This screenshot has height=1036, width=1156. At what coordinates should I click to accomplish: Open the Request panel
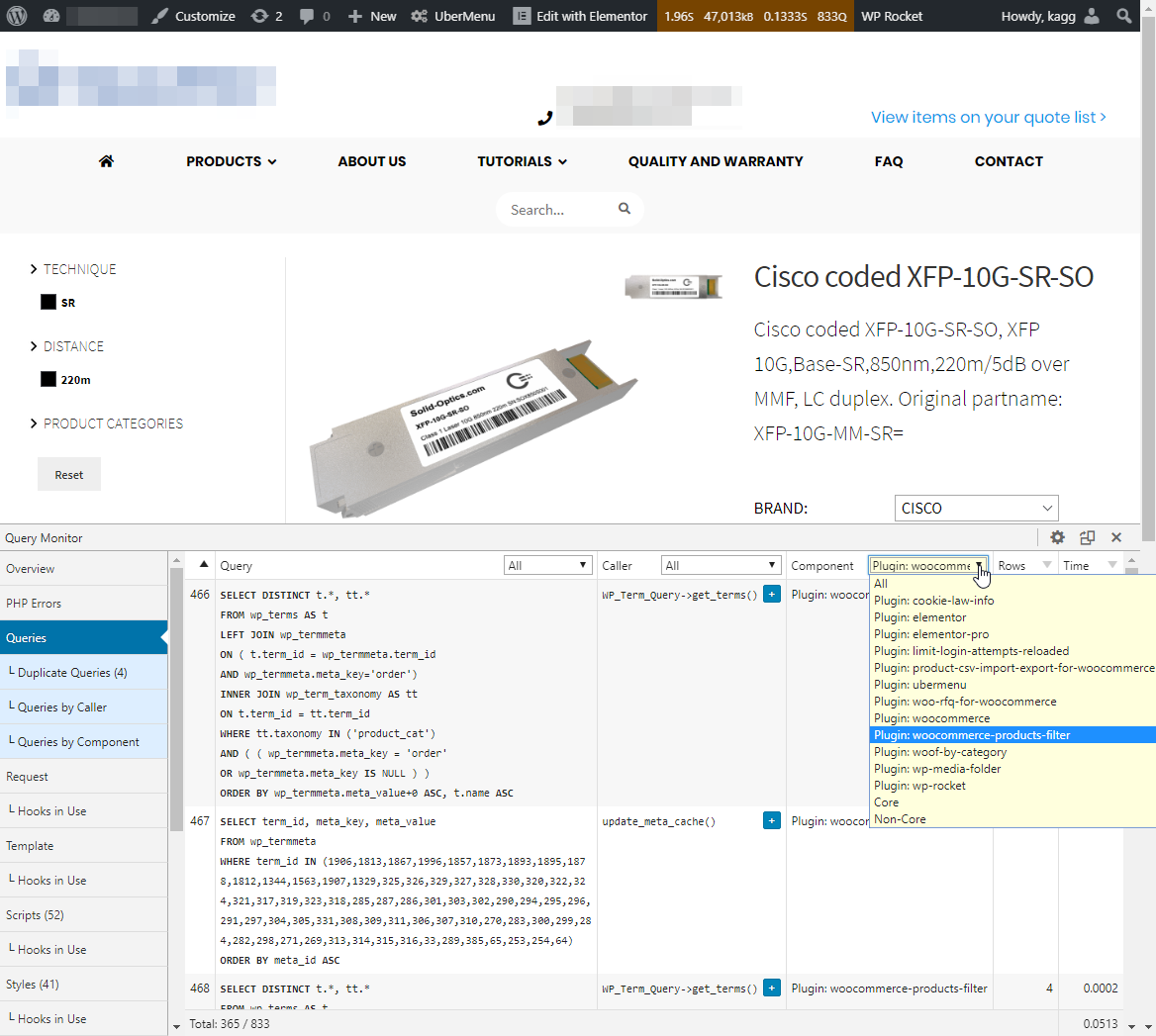83,777
